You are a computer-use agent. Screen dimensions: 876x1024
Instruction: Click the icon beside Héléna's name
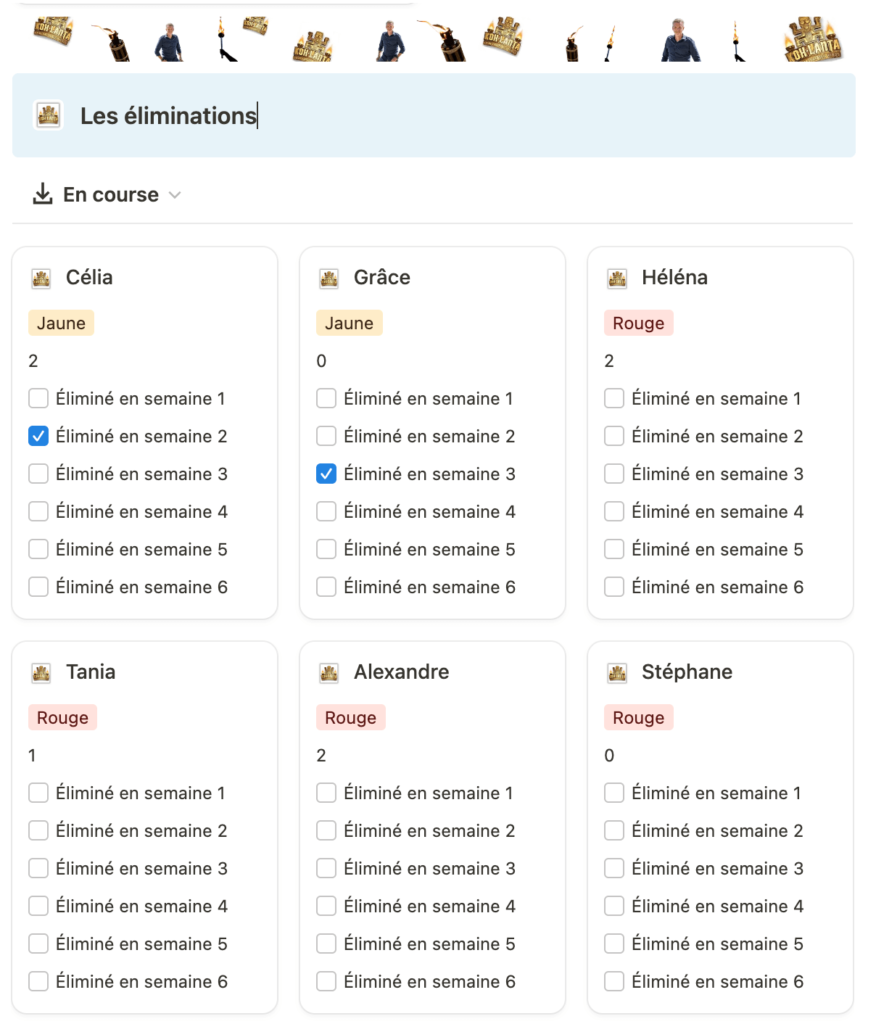(x=617, y=278)
